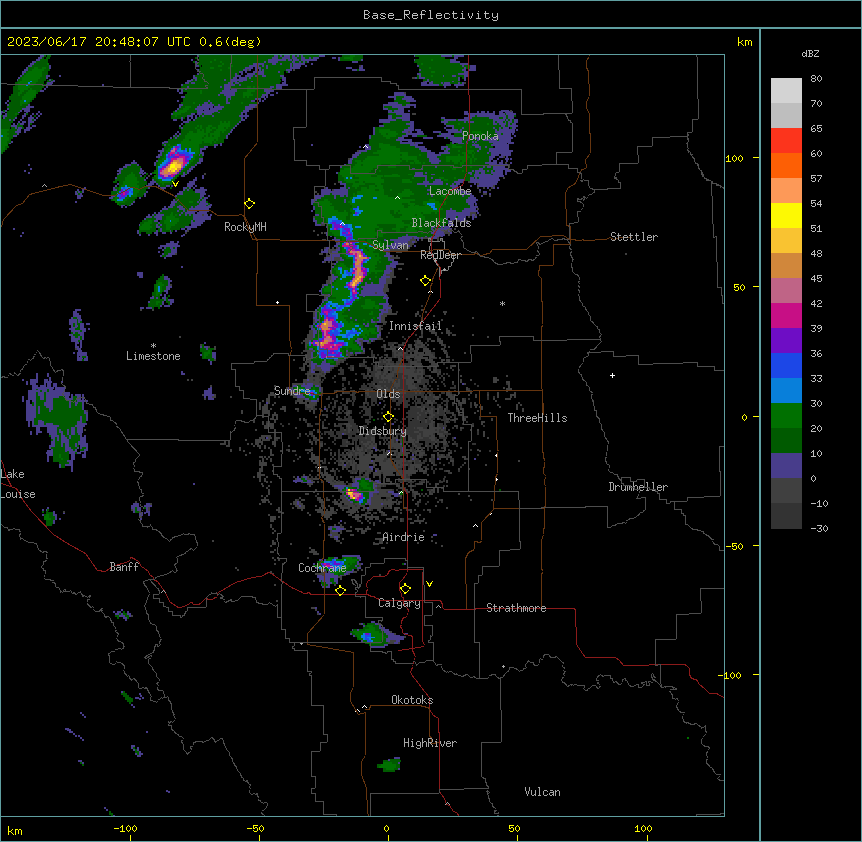Click the yellow diamond marker above Calgary label
Viewport: 862px width, 842px height.
pyautogui.click(x=405, y=589)
